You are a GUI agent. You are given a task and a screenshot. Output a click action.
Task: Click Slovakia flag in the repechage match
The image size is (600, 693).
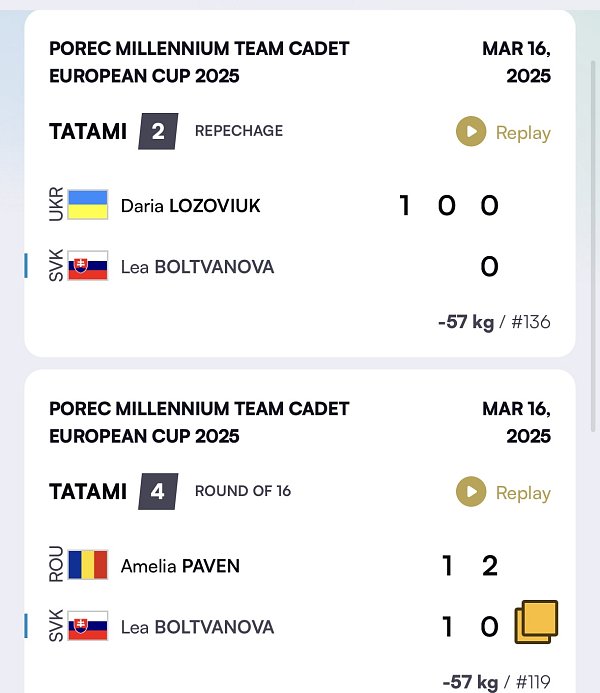pyautogui.click(x=88, y=266)
